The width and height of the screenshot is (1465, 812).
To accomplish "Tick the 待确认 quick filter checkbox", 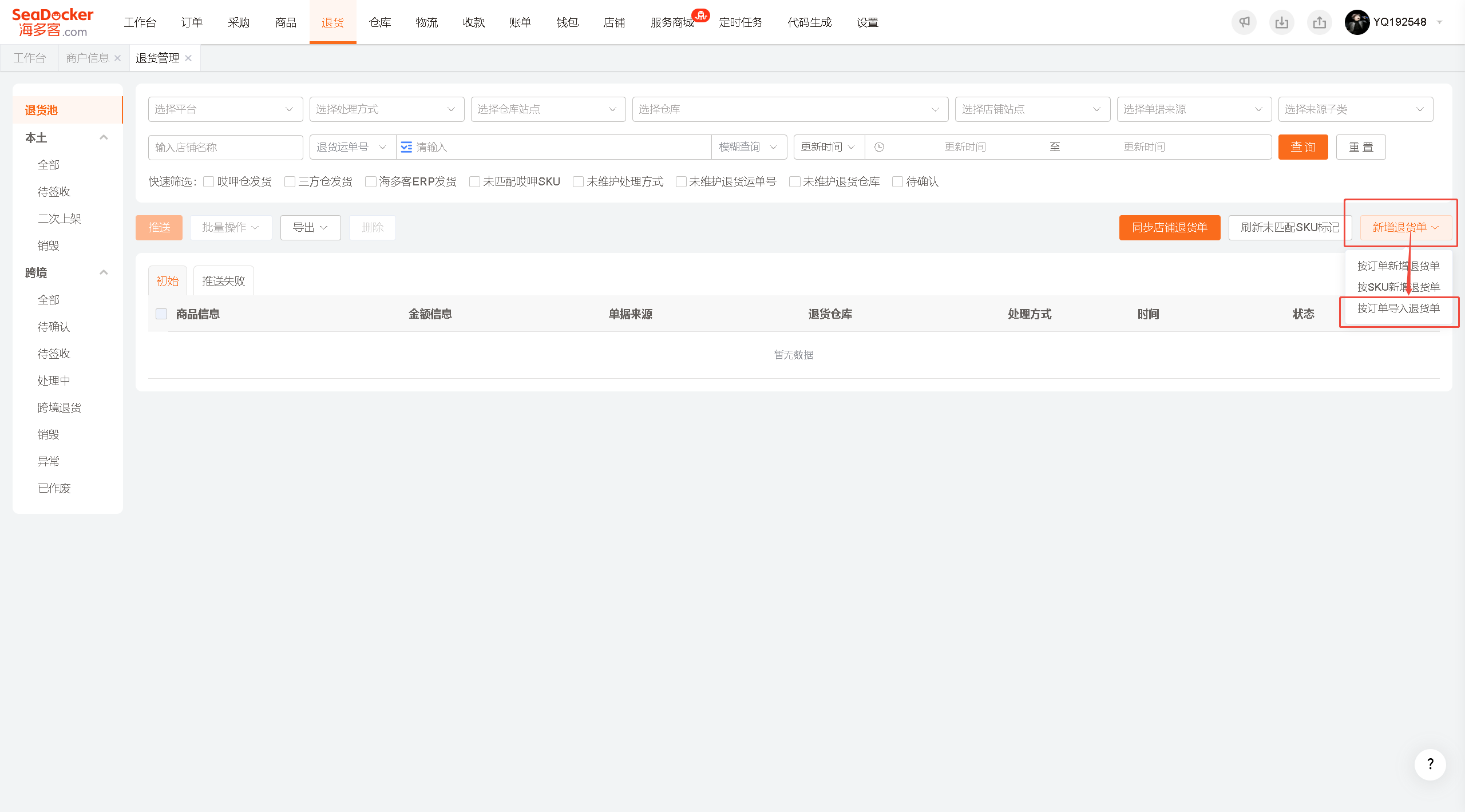I will tap(898, 181).
